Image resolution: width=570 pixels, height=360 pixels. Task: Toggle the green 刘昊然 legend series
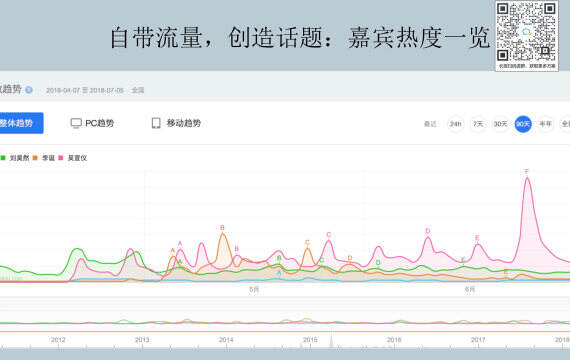[15, 158]
